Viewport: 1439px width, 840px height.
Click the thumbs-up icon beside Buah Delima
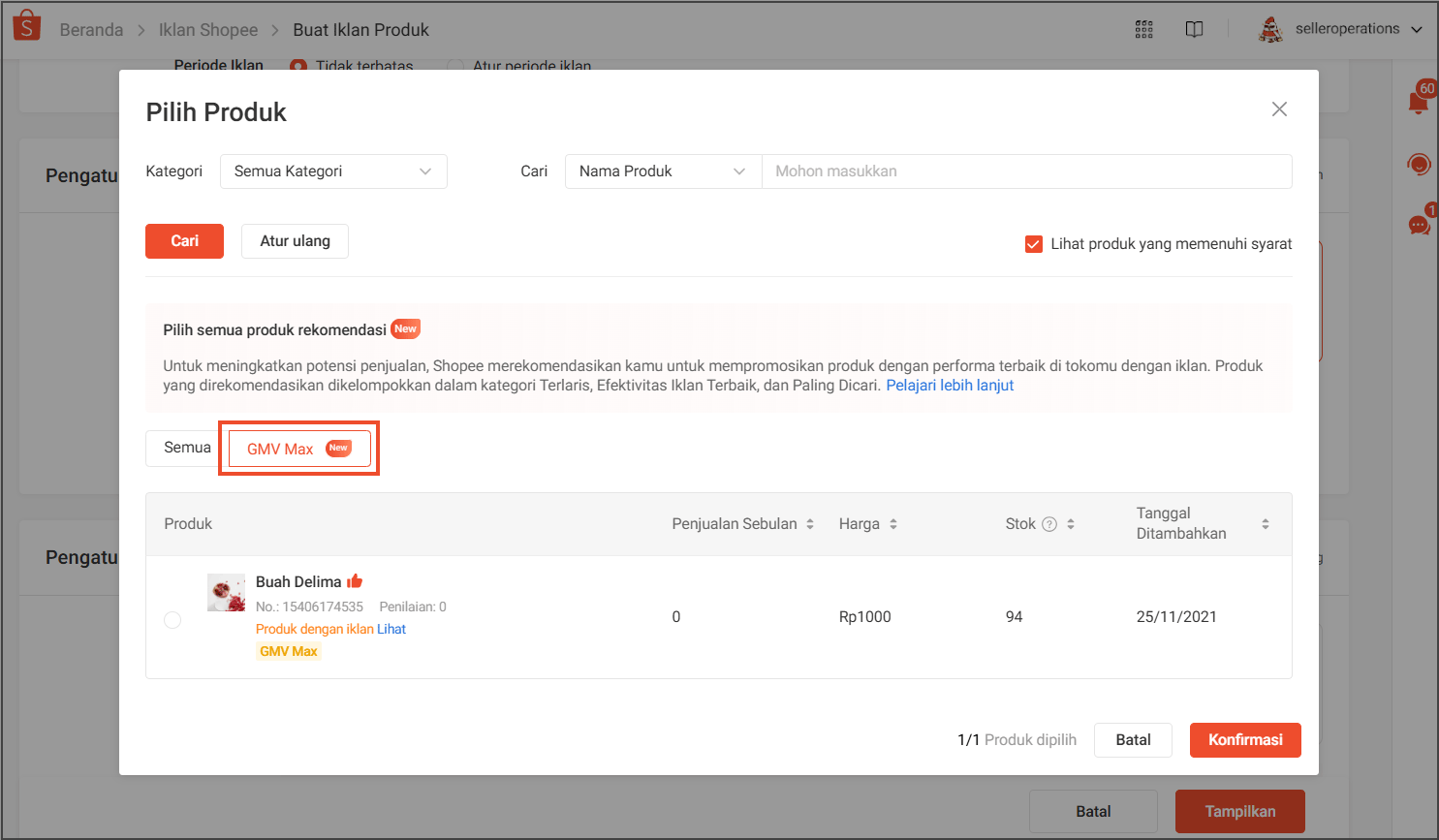(355, 581)
